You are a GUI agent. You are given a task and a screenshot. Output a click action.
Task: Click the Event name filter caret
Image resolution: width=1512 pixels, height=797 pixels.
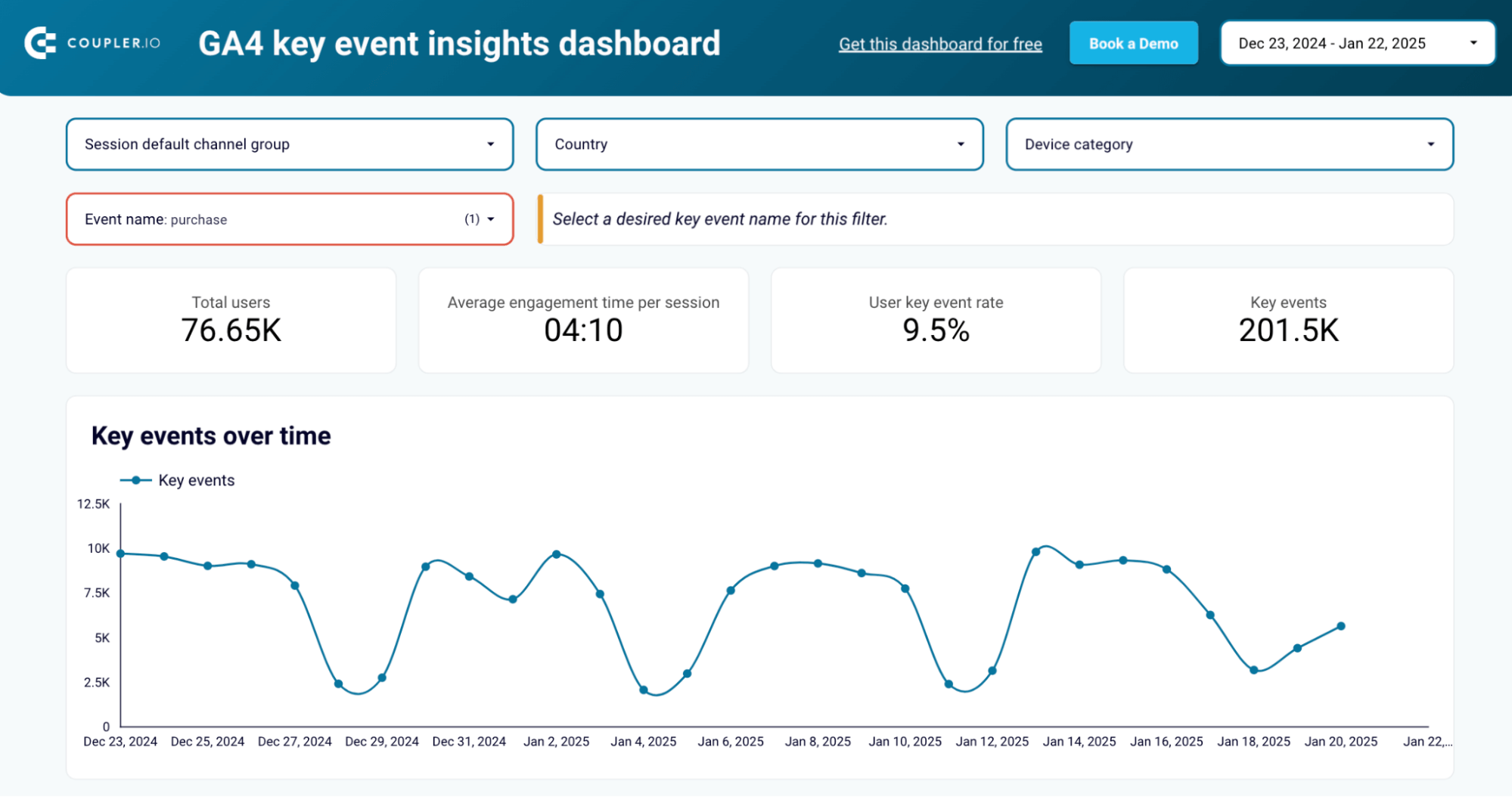point(489,219)
